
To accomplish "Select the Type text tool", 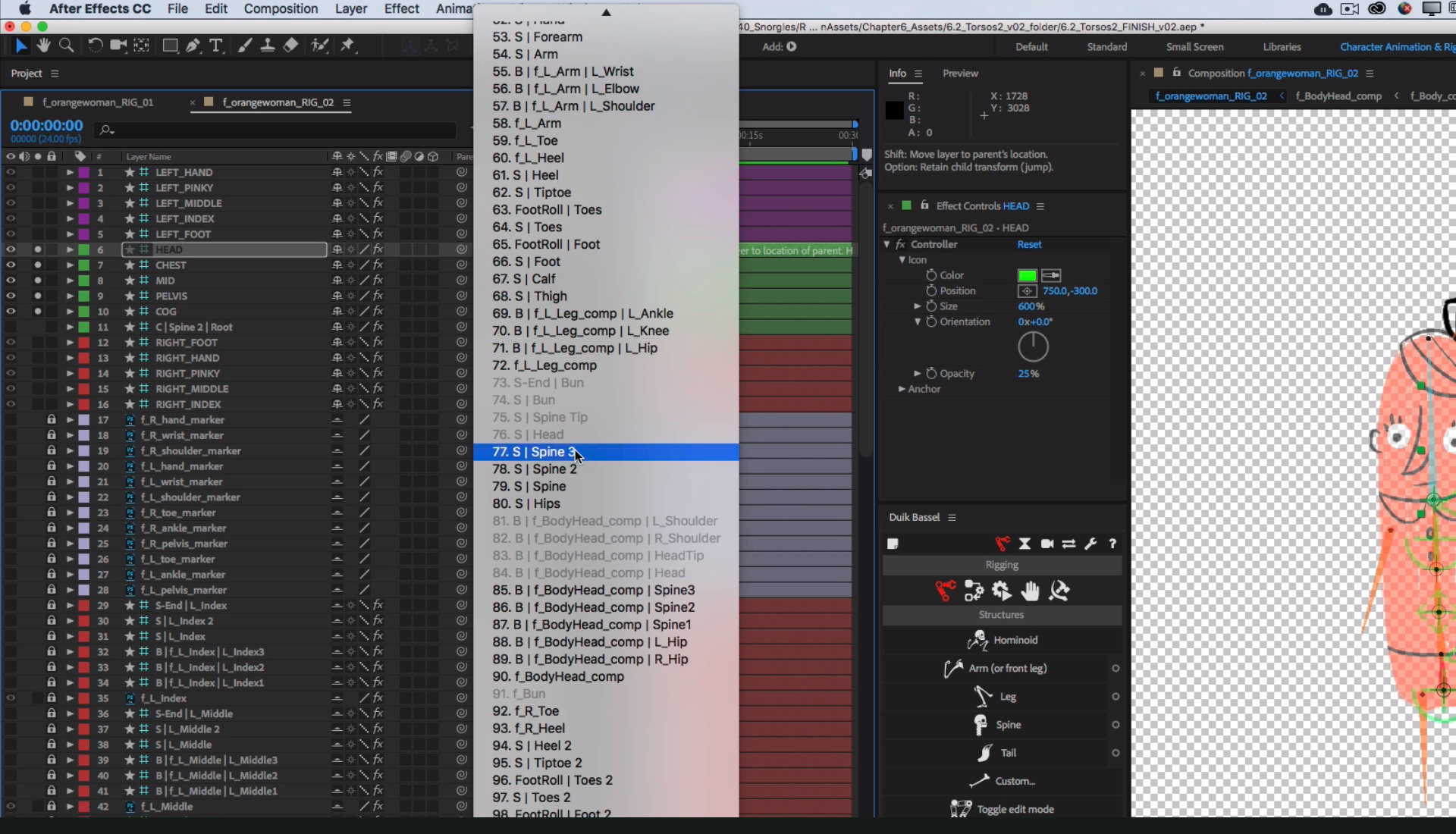I will (x=216, y=45).
